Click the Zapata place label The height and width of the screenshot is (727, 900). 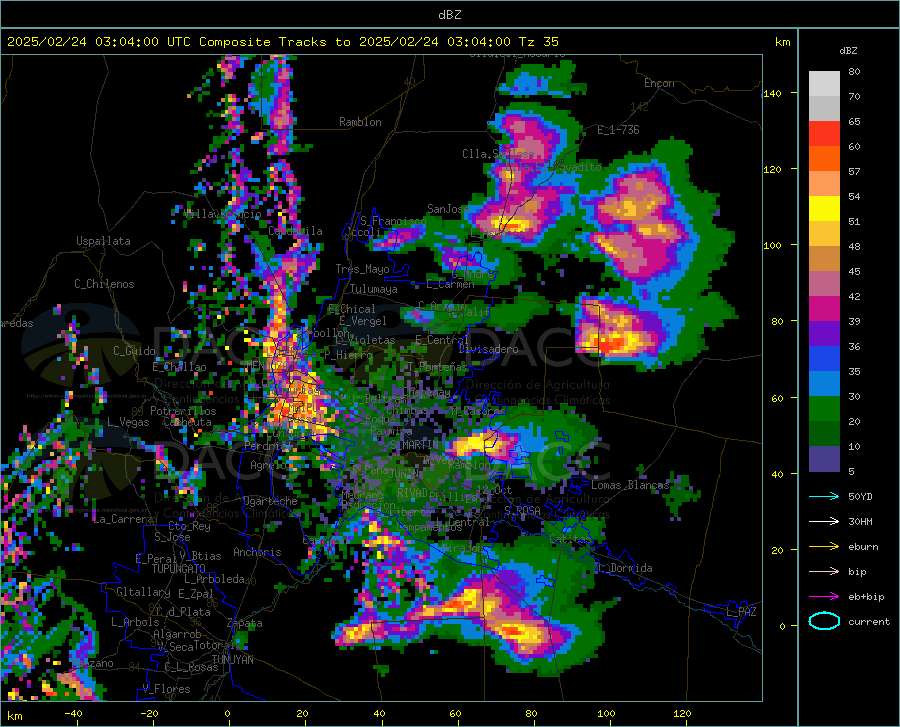[x=245, y=623]
